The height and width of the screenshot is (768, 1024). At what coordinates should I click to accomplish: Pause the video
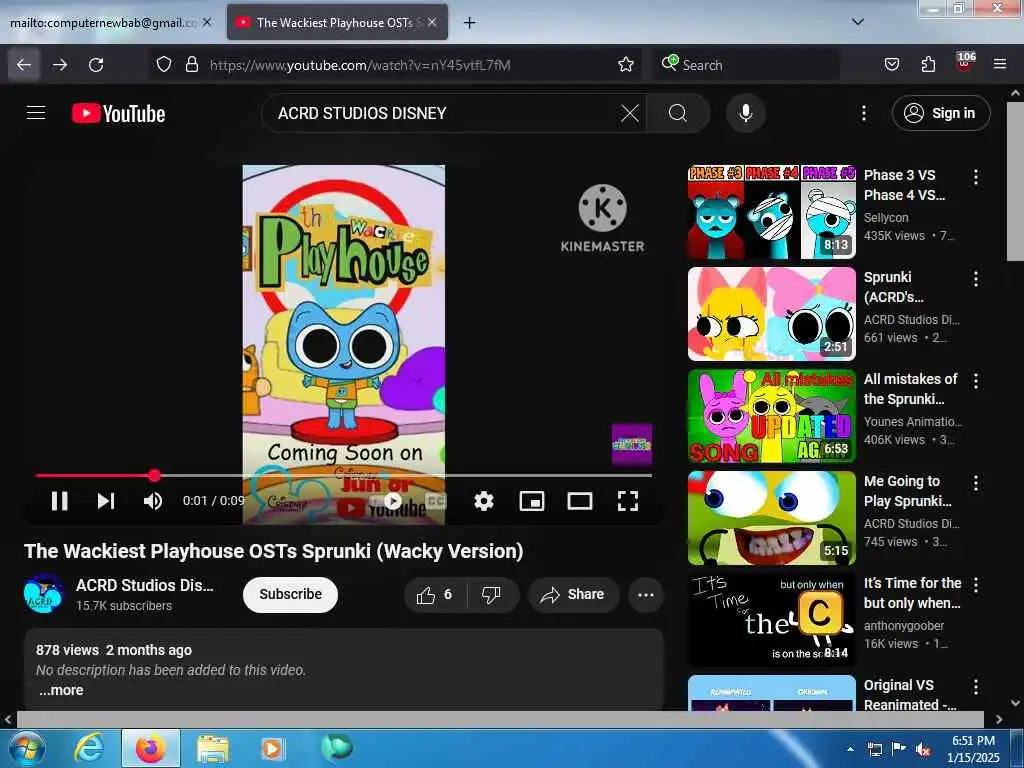[59, 501]
